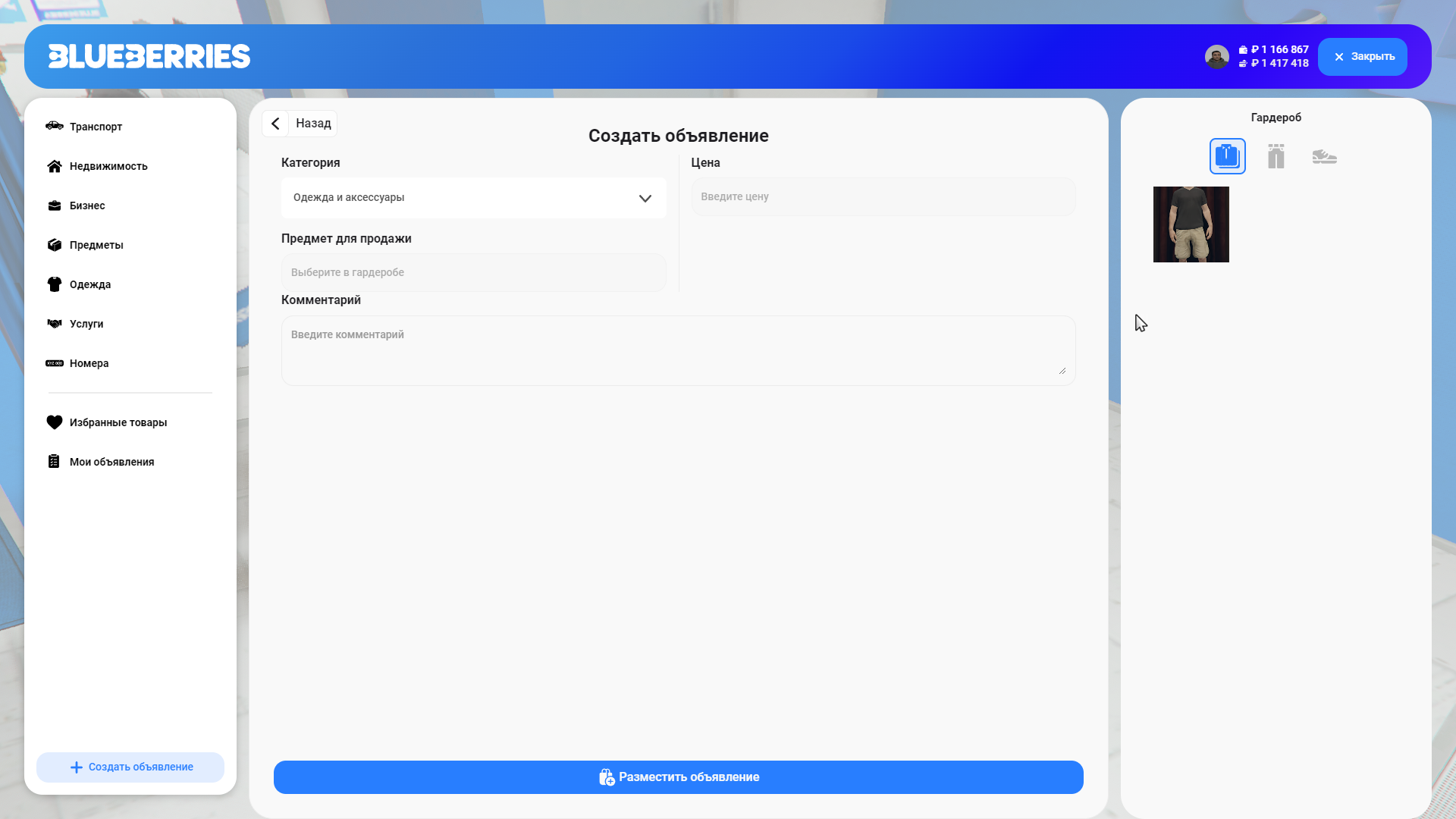
Task: Click the heart icon for Избранные товары
Action: click(55, 422)
